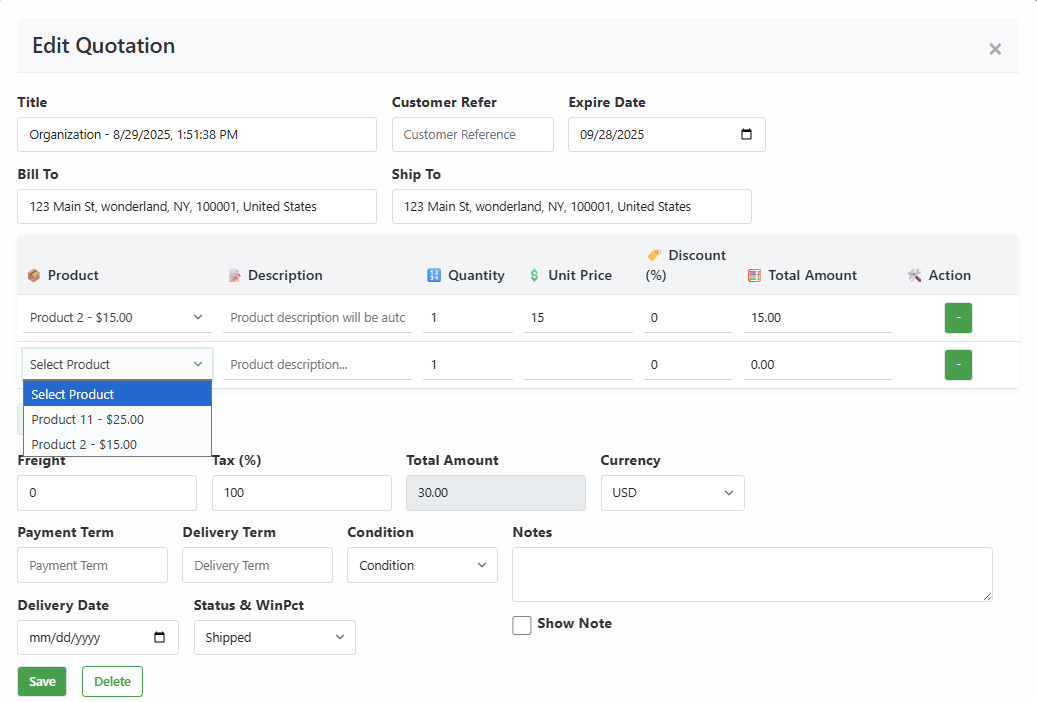Remove the empty second product row
1037x702 pixels.
click(957, 364)
